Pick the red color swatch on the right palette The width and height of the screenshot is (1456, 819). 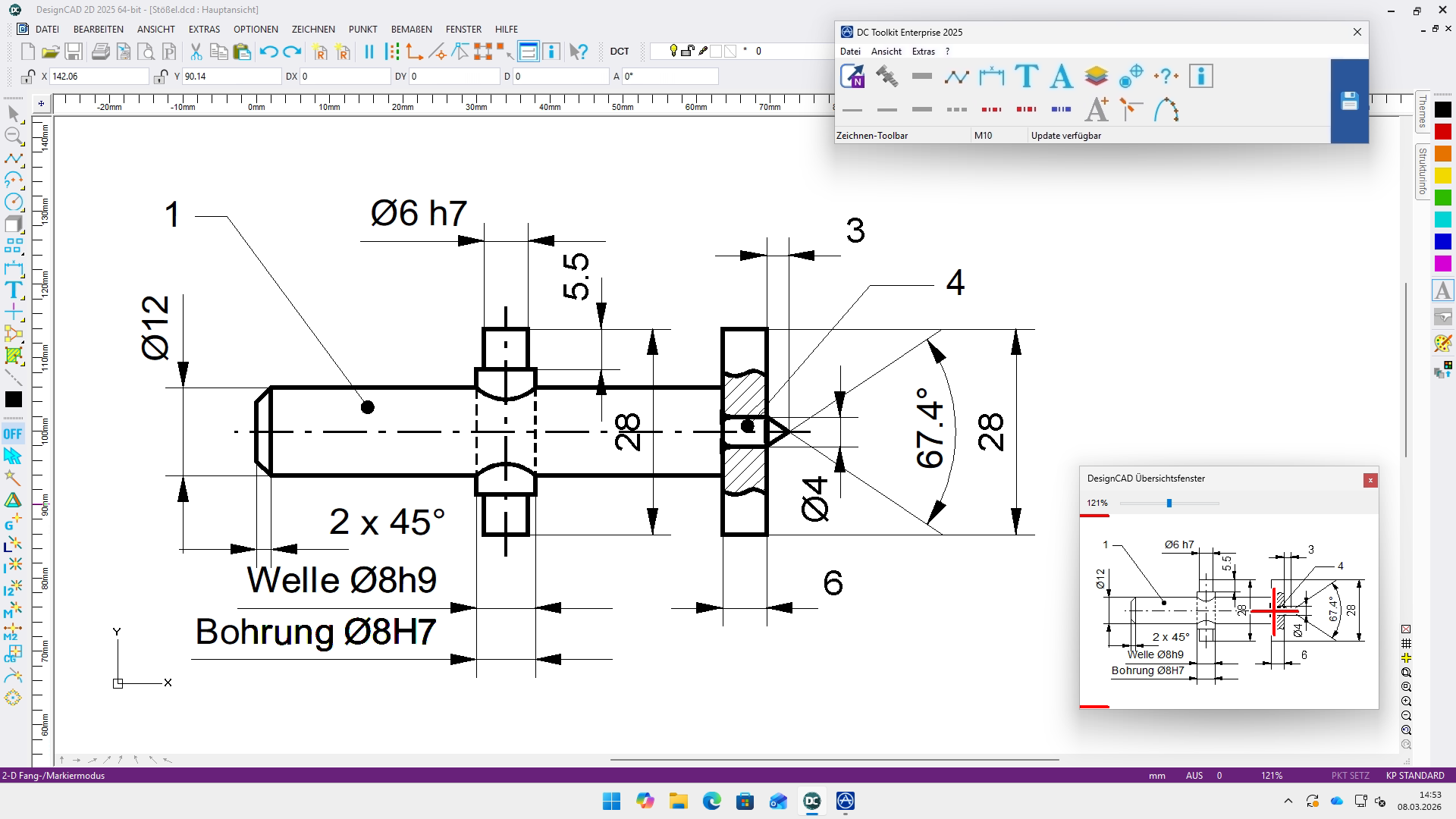[x=1442, y=132]
